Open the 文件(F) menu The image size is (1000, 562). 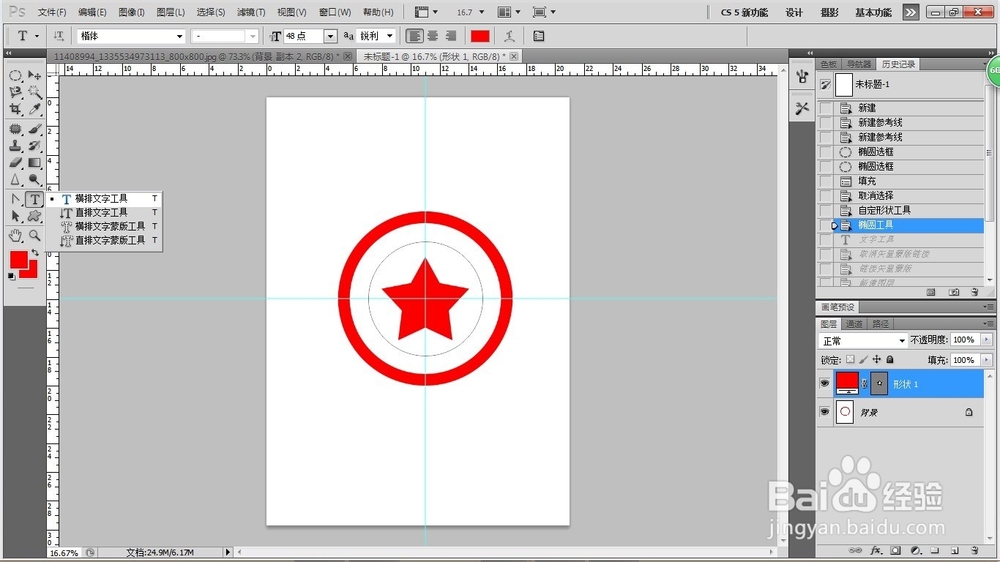coord(52,12)
